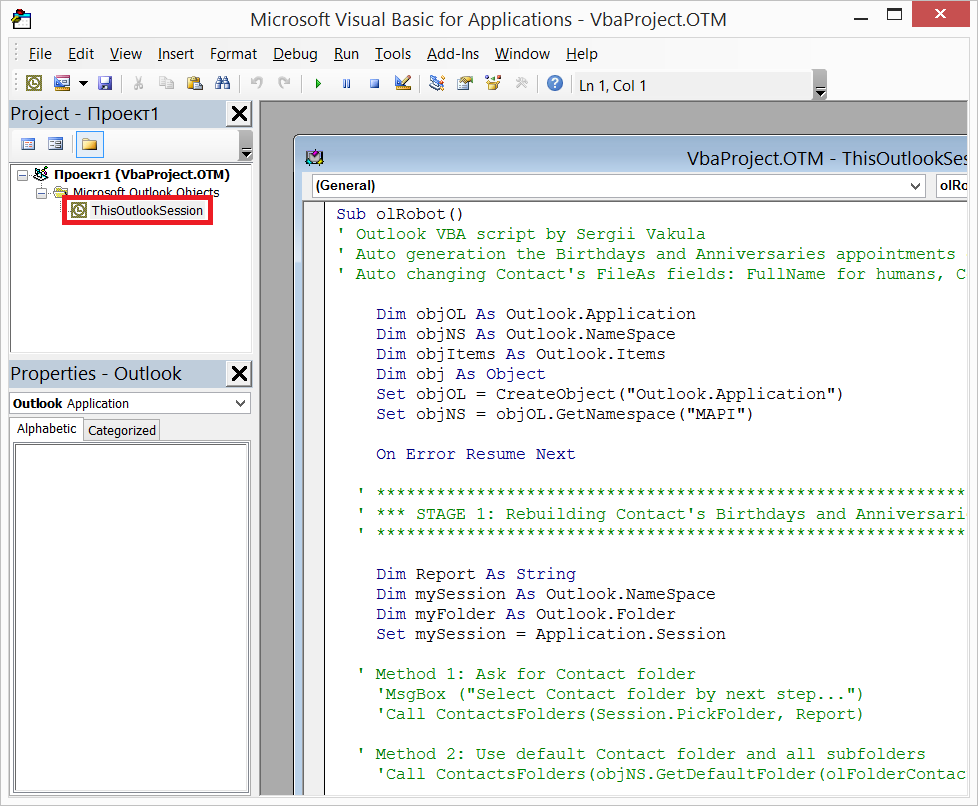Viewport: 978px width, 806px height.
Task: Insert UserForm toolbar icon
Action: (62, 83)
